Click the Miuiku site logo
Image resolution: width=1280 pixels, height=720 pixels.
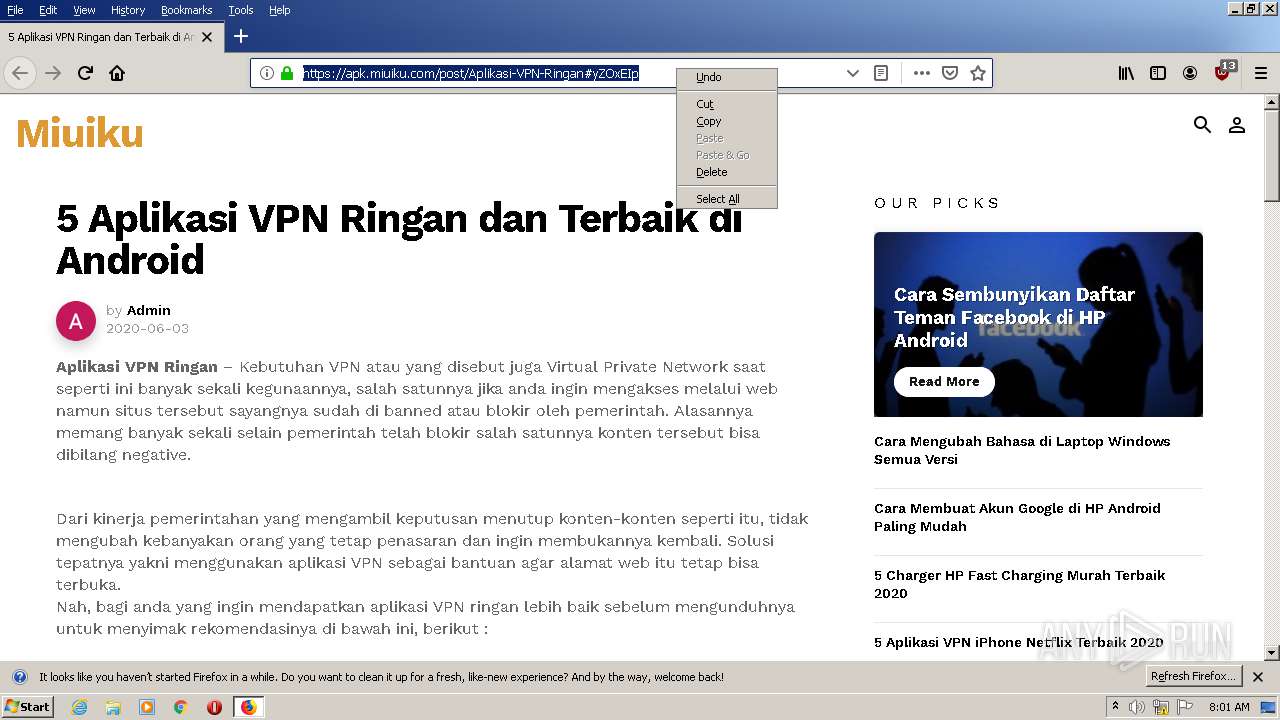point(80,133)
